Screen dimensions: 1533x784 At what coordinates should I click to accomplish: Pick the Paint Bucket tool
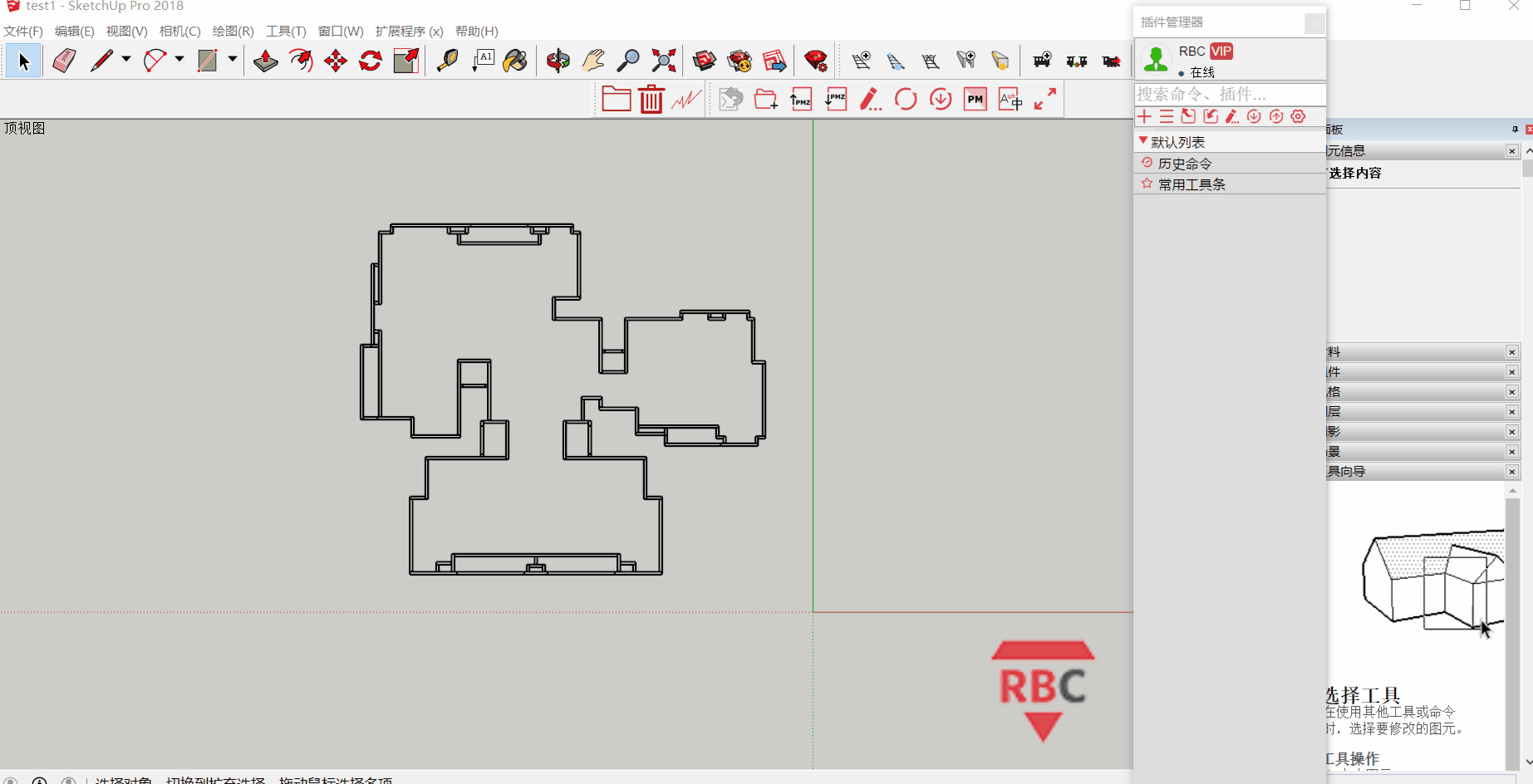point(515,61)
